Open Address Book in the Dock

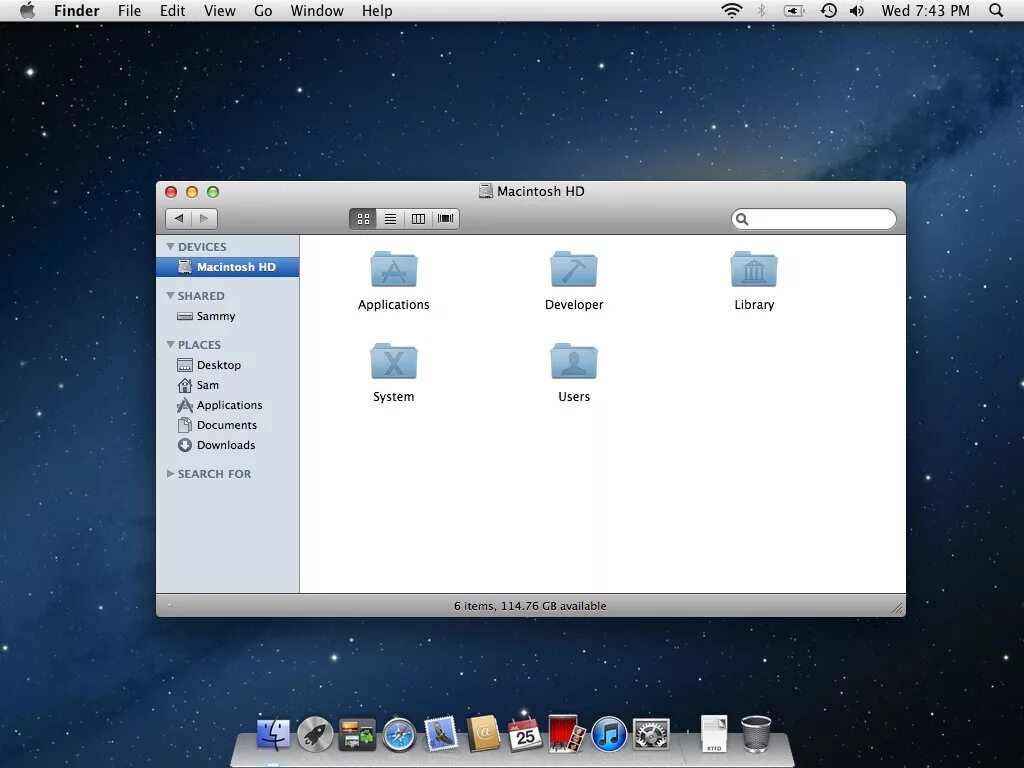(x=483, y=734)
